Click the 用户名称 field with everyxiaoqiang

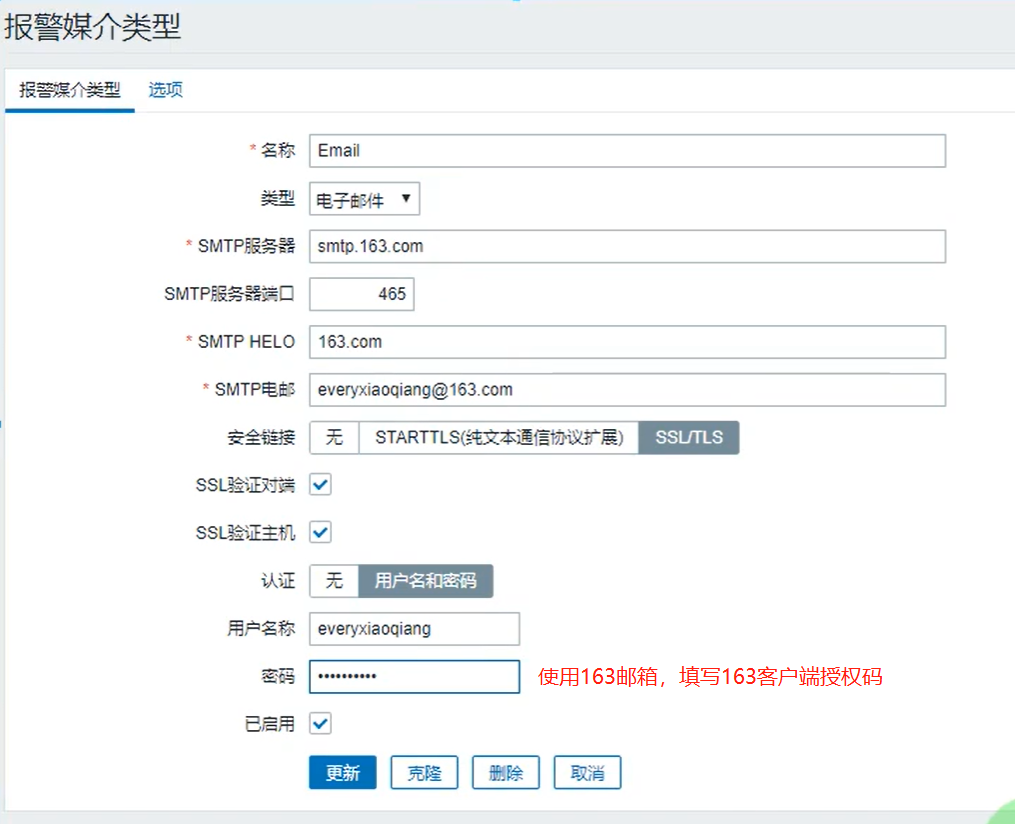(x=414, y=629)
